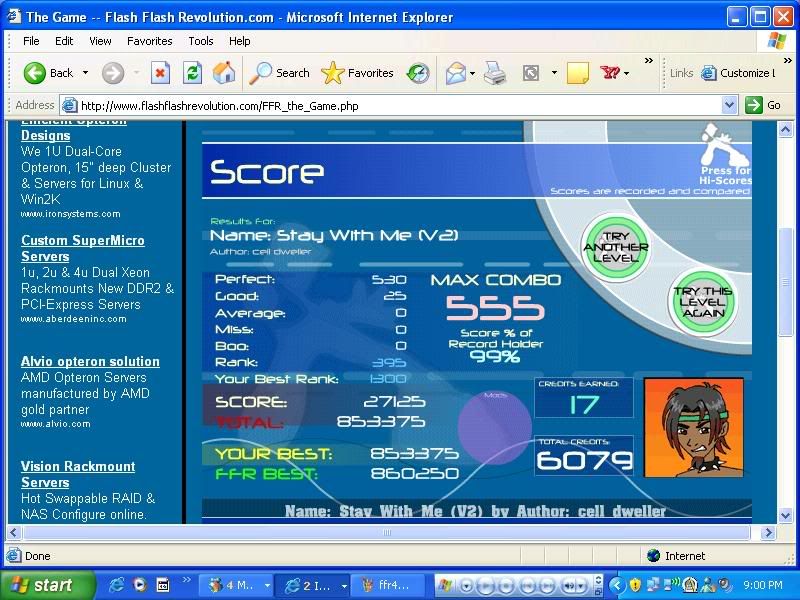Open the Tools menu

[201, 41]
